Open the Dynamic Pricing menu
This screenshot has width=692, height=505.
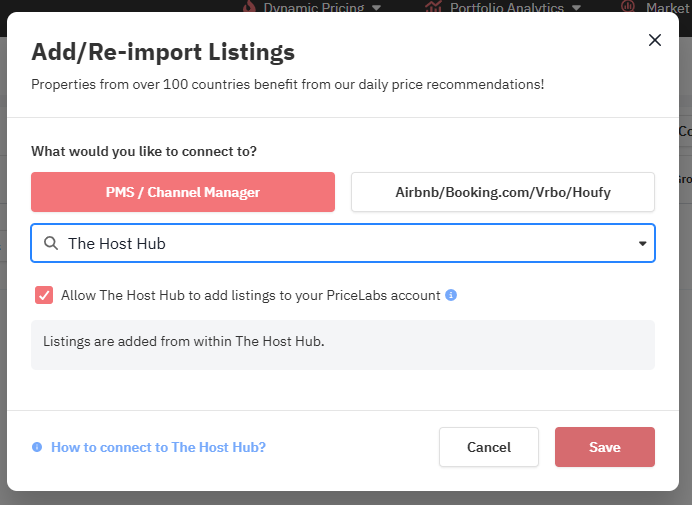click(x=310, y=7)
